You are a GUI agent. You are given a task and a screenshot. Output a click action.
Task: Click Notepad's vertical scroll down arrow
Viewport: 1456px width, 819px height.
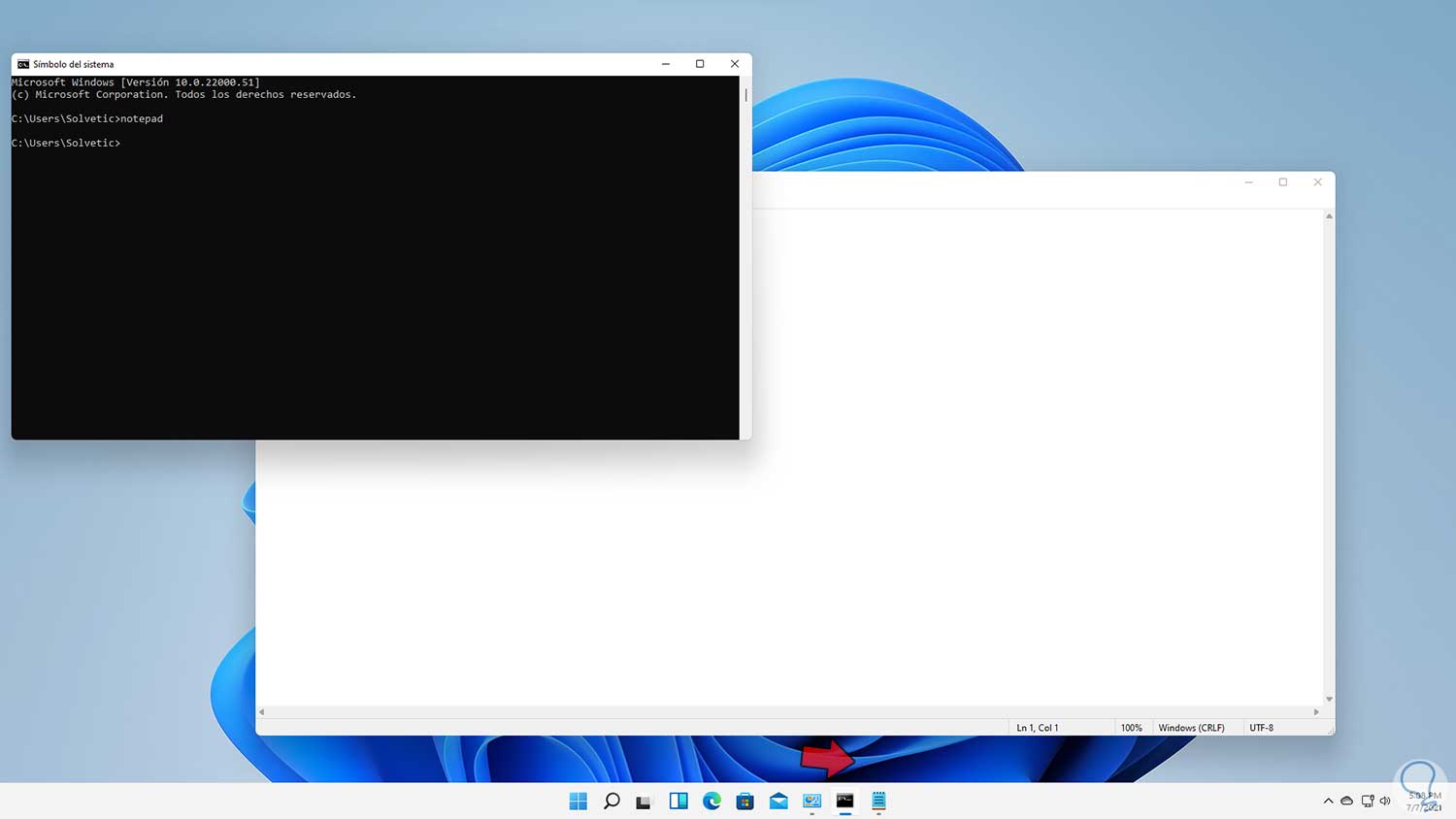1329,699
